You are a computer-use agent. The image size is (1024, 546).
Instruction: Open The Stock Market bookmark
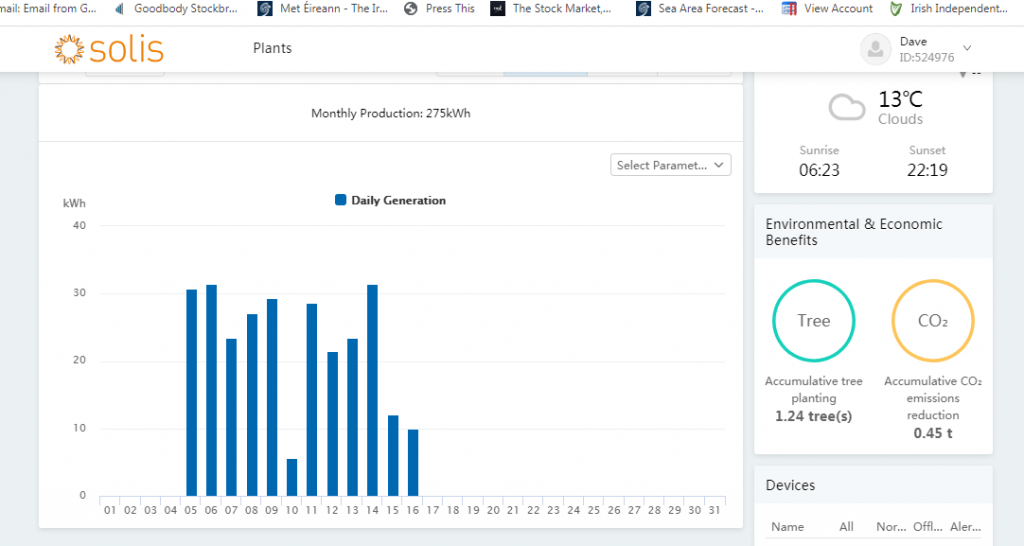tap(551, 9)
